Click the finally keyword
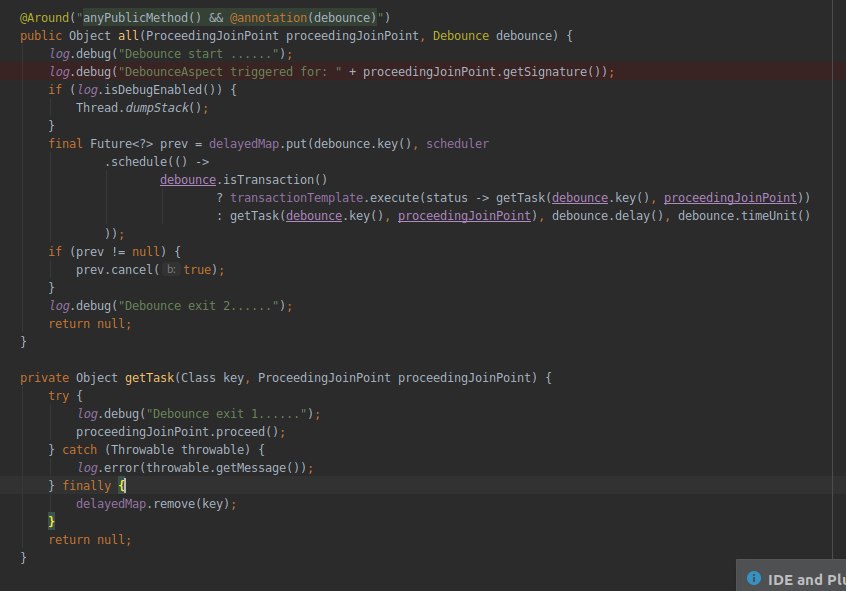Screen dimensions: 846x591 (x=86, y=486)
